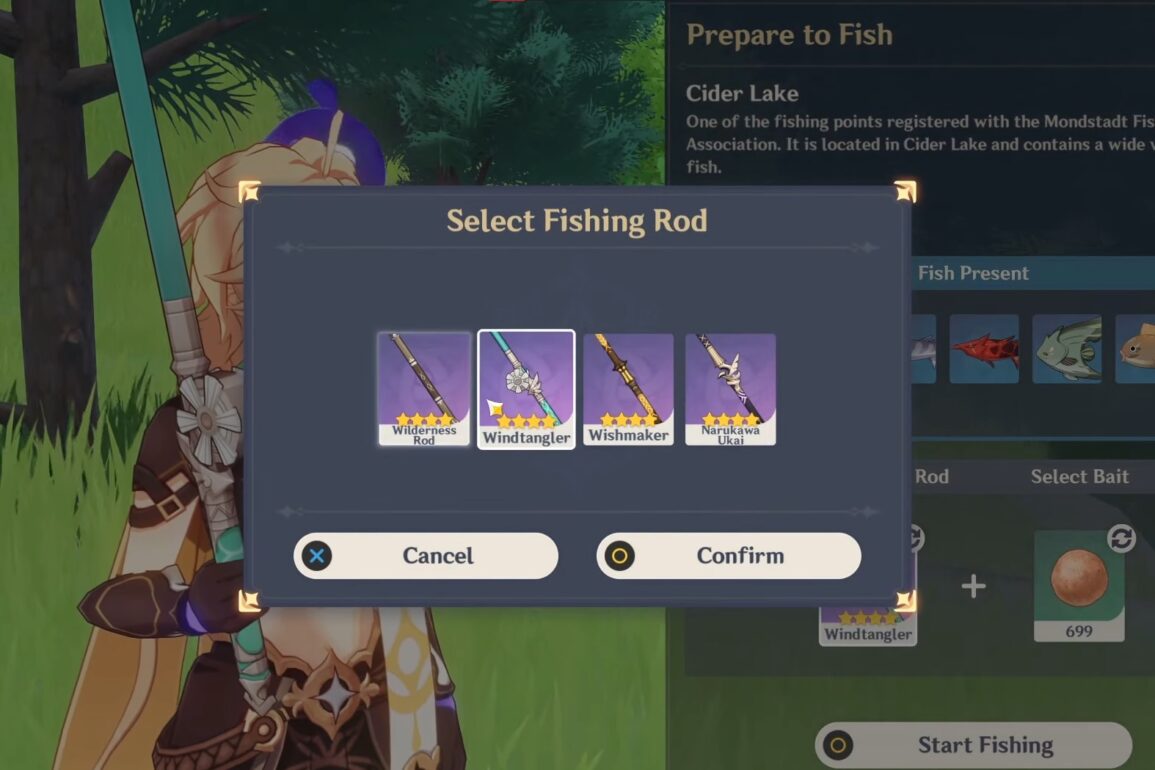Select the Wilderness Rod fishing rod
1155x770 pixels.
[x=424, y=388]
